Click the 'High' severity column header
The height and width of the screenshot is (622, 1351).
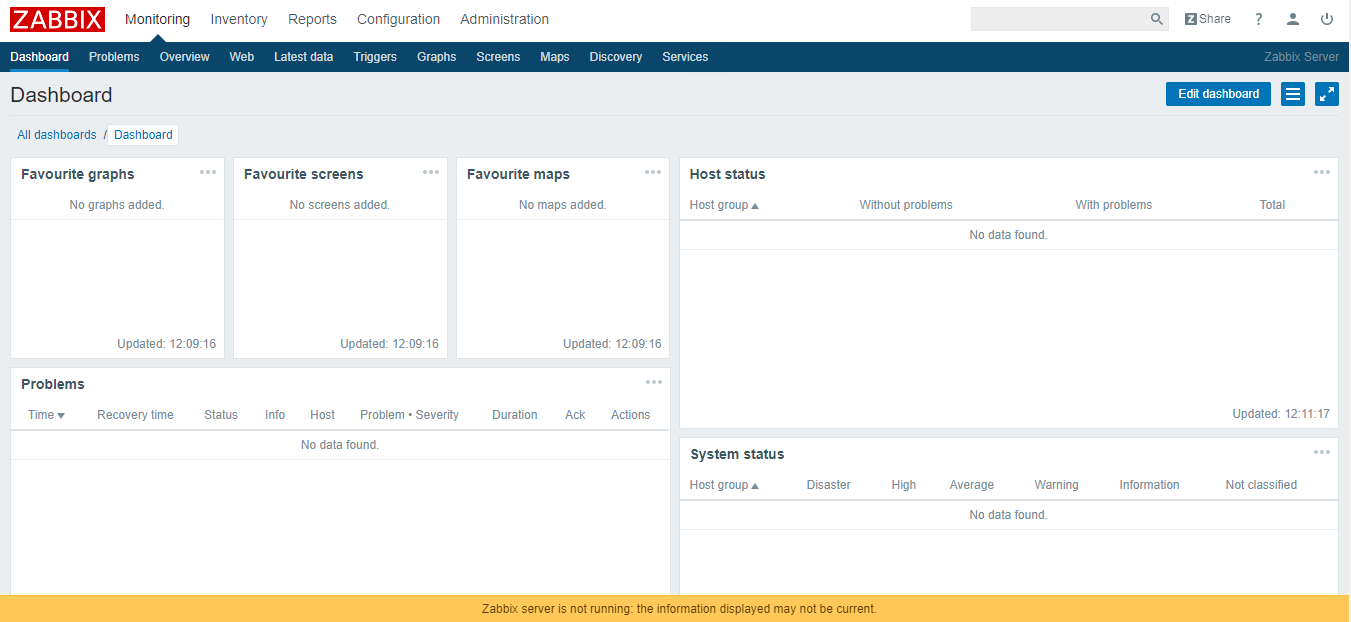pos(904,485)
